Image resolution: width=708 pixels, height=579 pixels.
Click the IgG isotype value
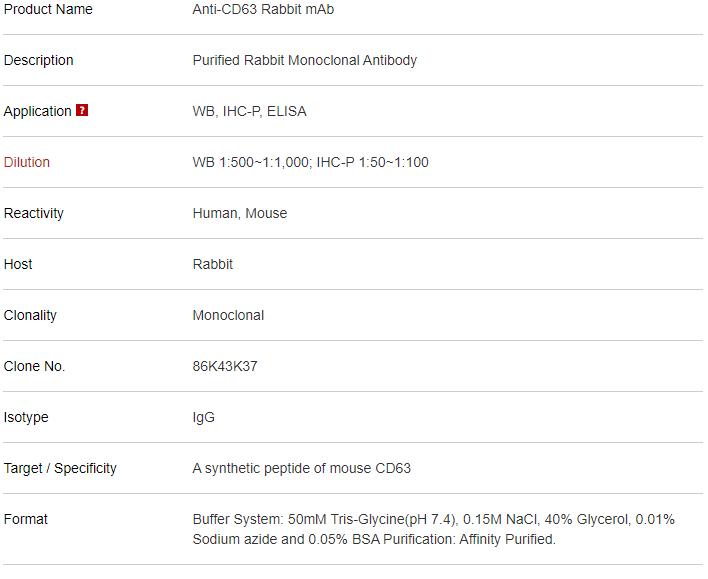tap(204, 417)
